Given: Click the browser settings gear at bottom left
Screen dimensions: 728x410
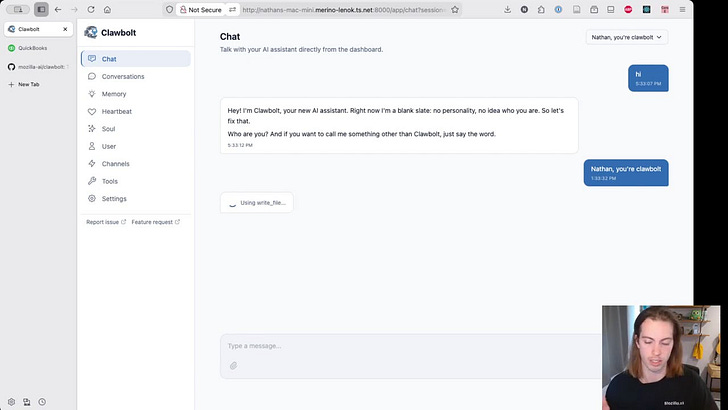Looking at the screenshot, I should (11, 402).
